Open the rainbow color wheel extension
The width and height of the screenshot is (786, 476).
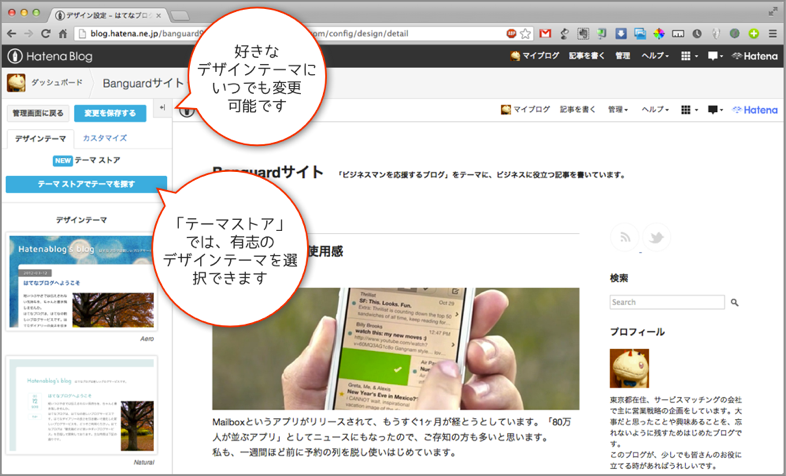659,34
